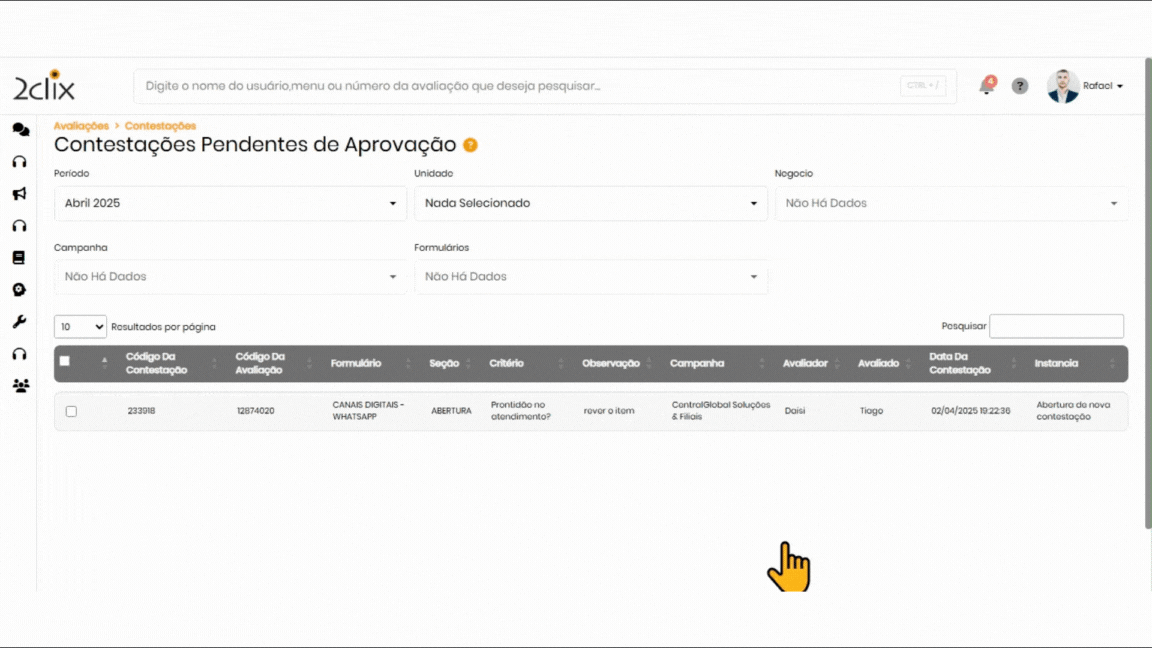Click the head-with-gear sidebar icon
This screenshot has width=1152, height=648.
pos(19,290)
